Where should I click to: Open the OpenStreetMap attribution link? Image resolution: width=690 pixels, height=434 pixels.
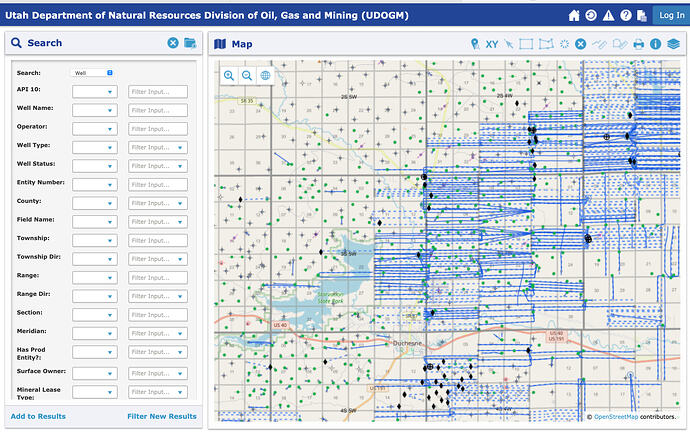615,416
